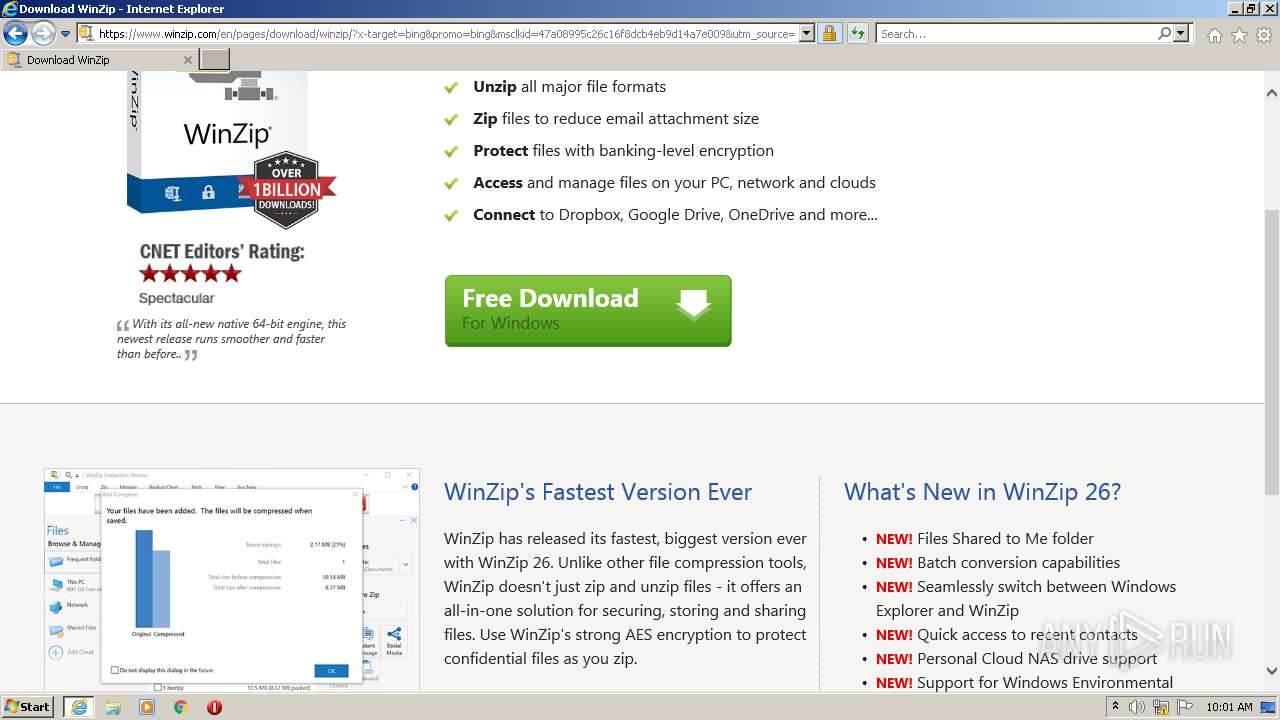
Task: Open a new blank tab
Action: point(214,60)
